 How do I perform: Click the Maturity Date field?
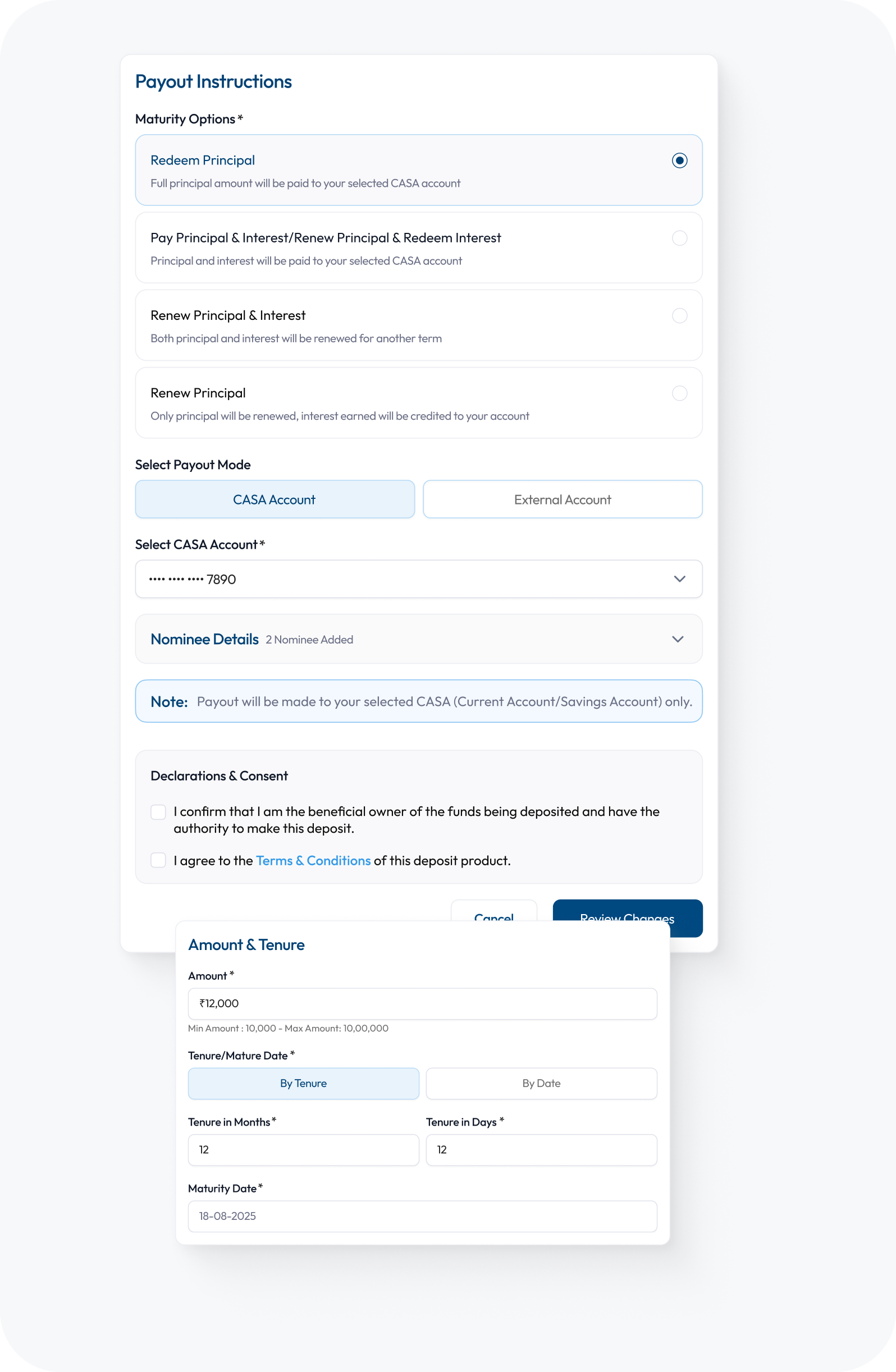(422, 1216)
